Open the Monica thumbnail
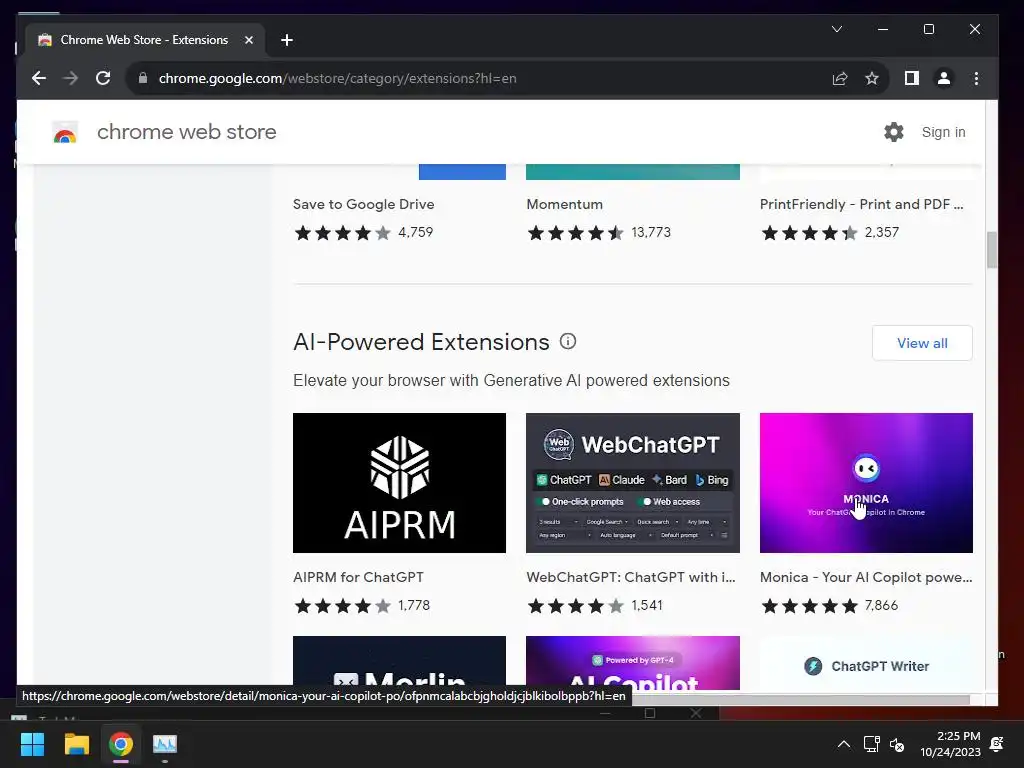1024x768 pixels. (866, 483)
